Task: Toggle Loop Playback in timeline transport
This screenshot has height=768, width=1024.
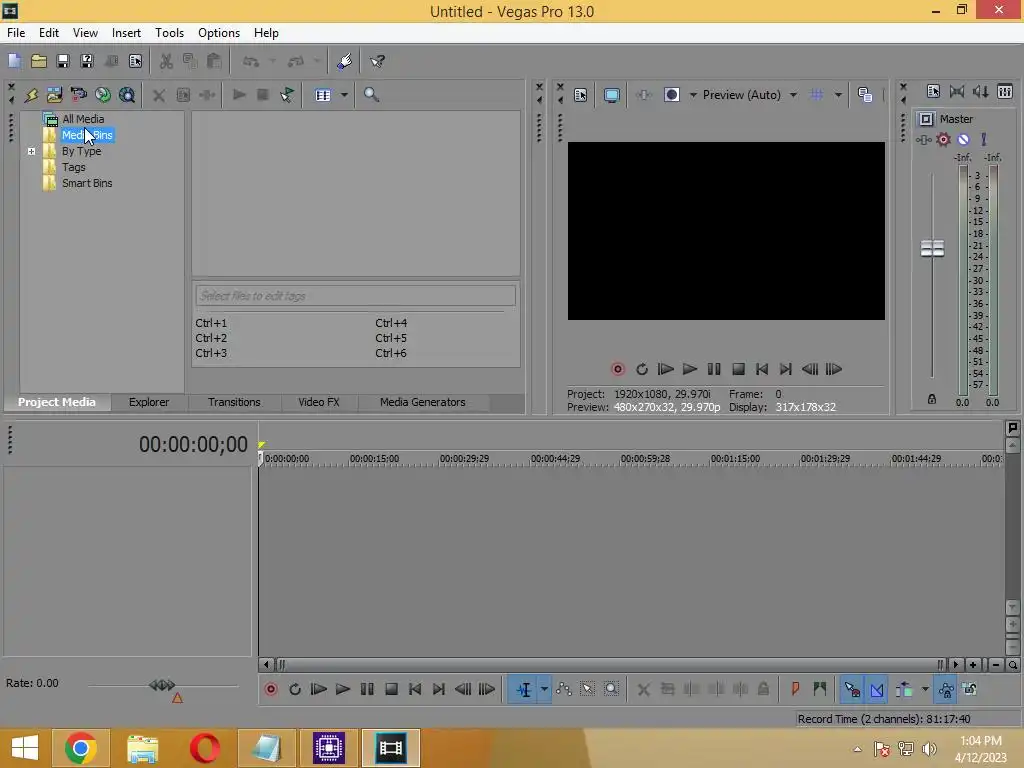Action: click(295, 689)
